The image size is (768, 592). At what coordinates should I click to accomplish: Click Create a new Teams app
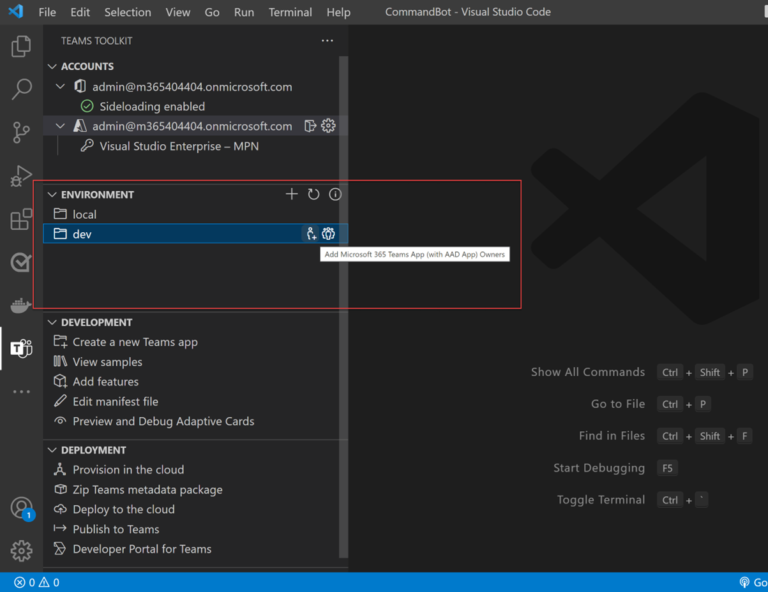135,342
